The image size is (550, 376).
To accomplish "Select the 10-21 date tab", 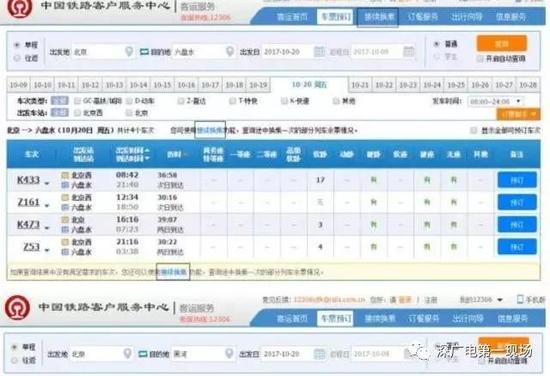I will [x=360, y=85].
